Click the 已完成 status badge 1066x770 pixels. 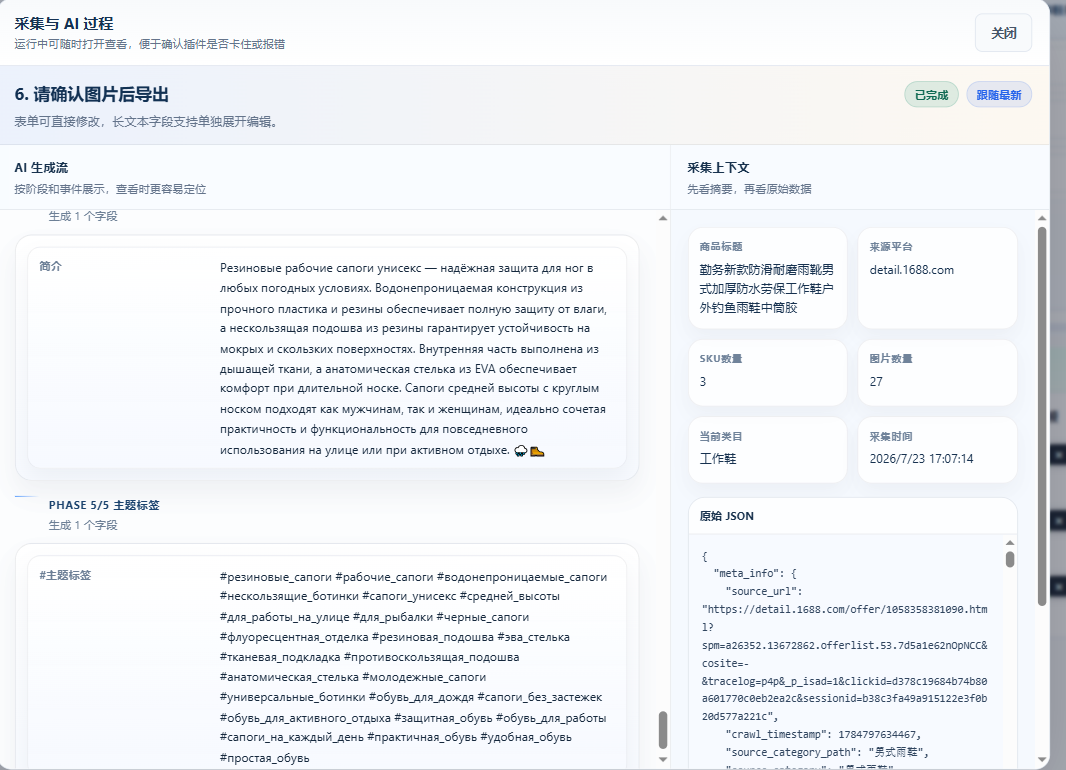click(931, 95)
